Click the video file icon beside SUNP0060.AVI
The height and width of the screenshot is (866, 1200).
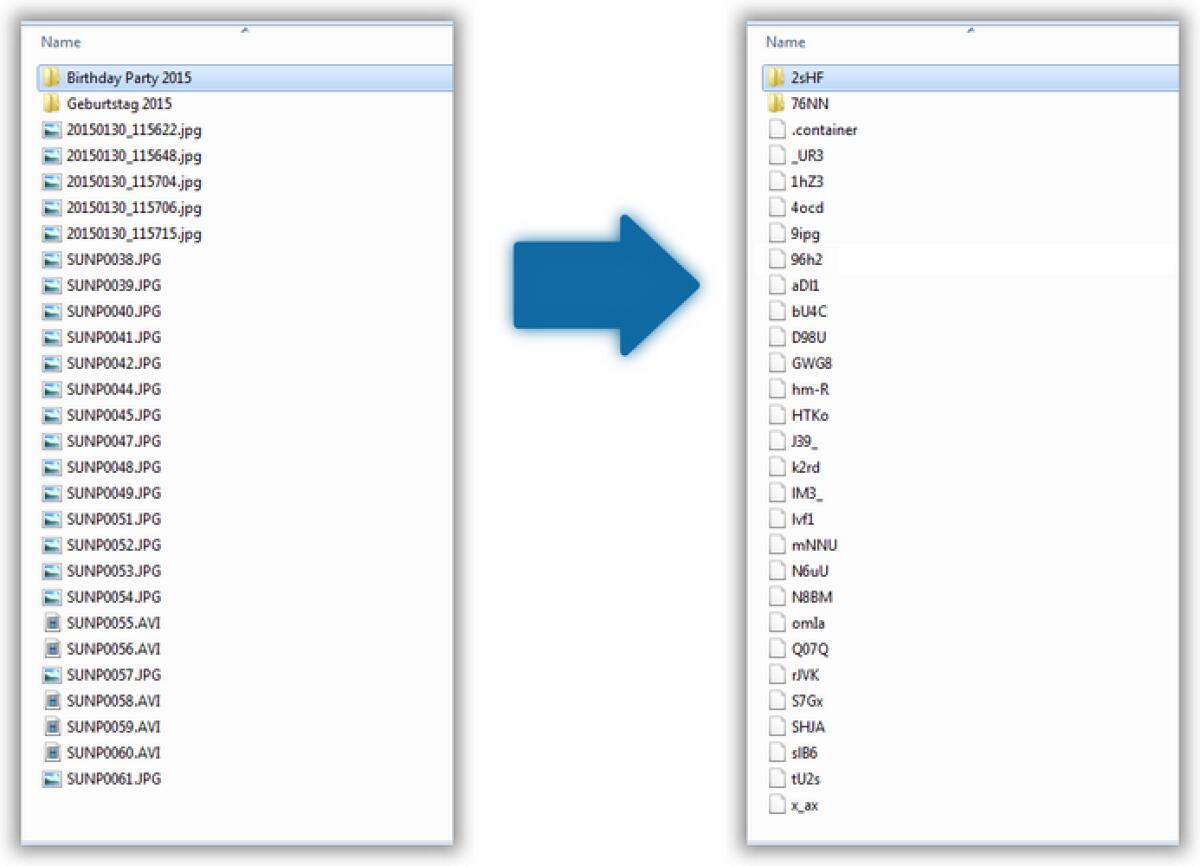point(54,753)
